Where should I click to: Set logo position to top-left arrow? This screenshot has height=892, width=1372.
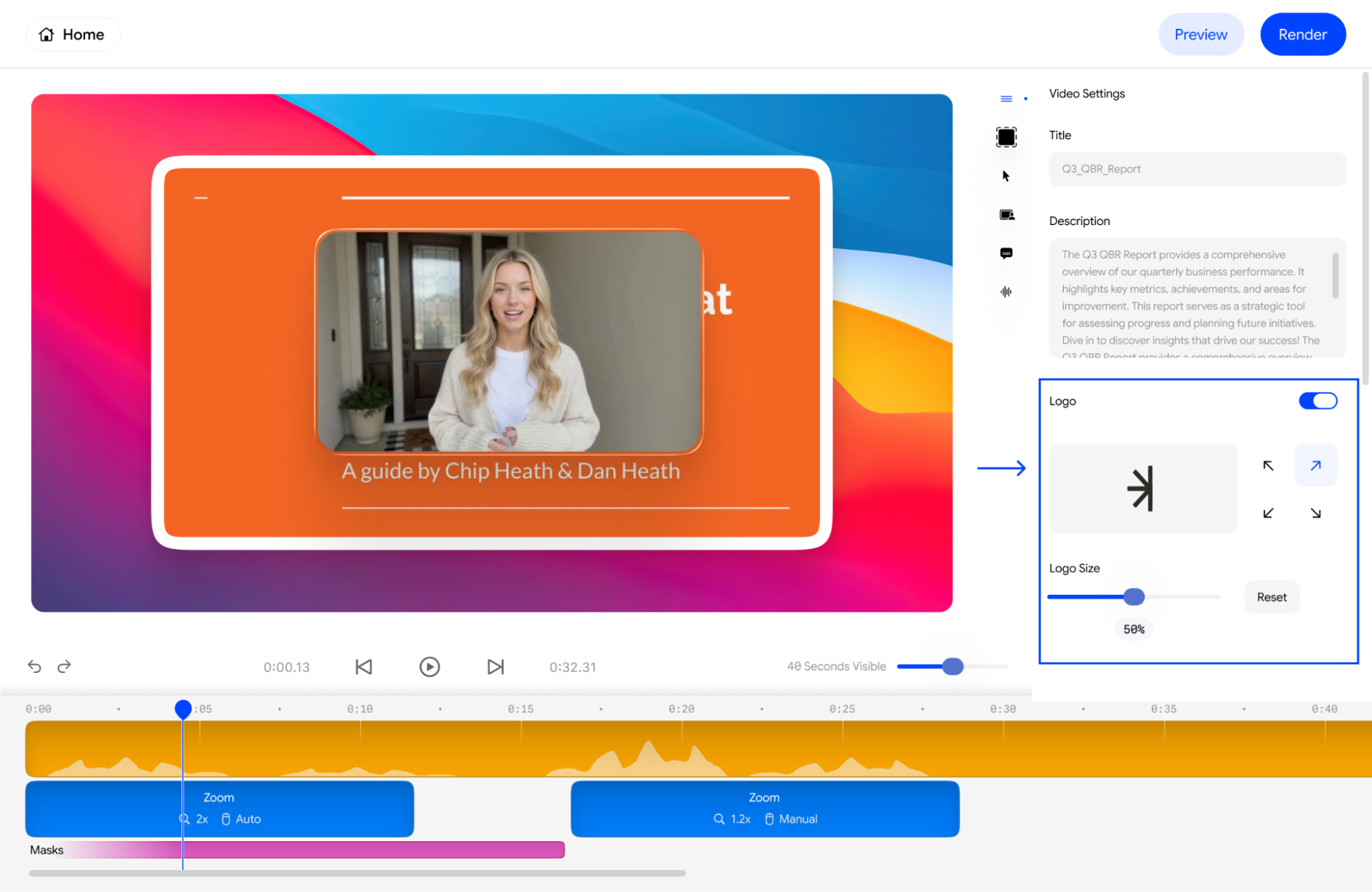click(x=1268, y=466)
